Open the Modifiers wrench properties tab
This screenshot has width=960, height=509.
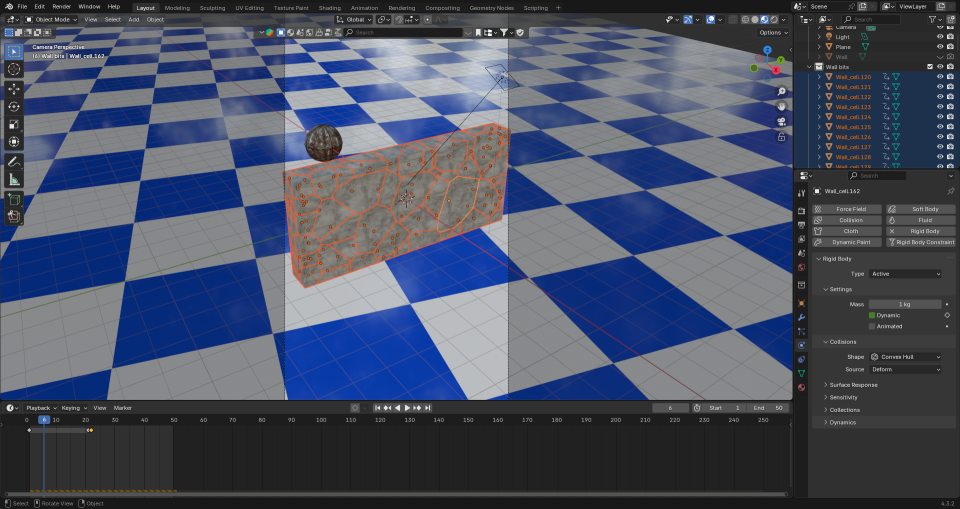801,316
